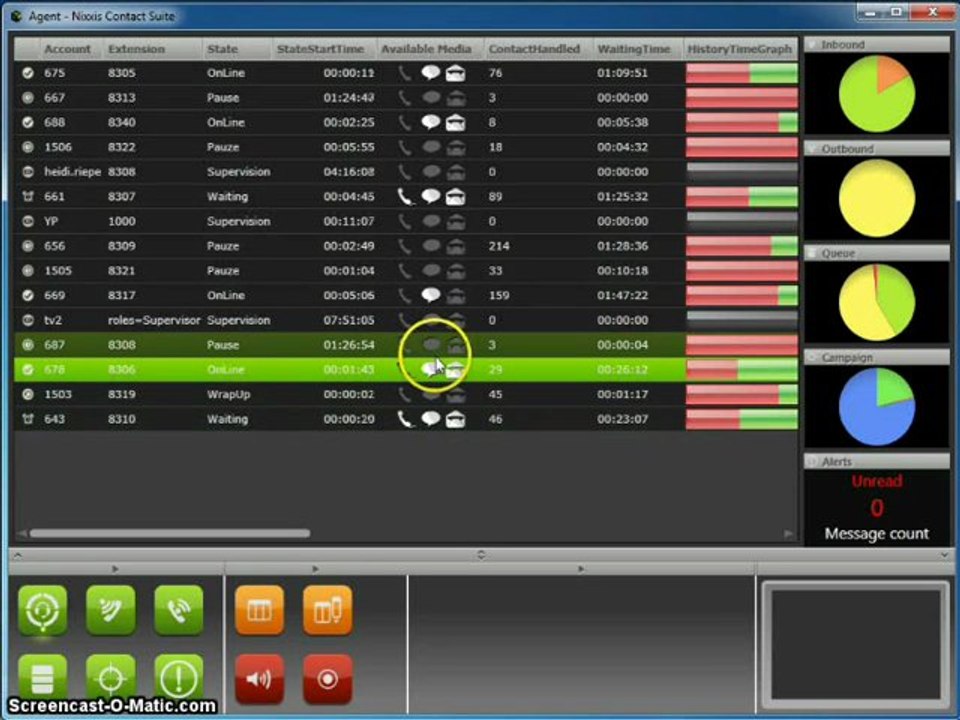Click the green ringing phone handset button

click(179, 610)
